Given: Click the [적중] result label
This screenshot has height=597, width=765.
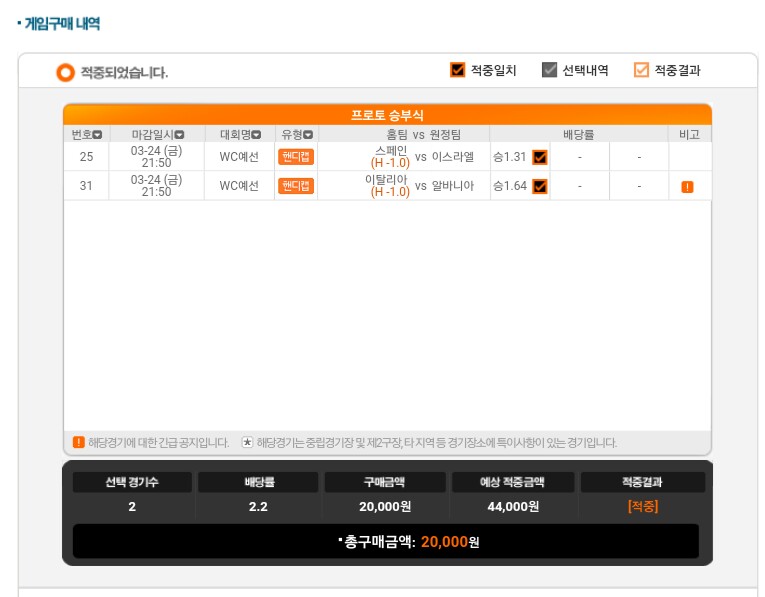Looking at the screenshot, I should click(x=643, y=506).
